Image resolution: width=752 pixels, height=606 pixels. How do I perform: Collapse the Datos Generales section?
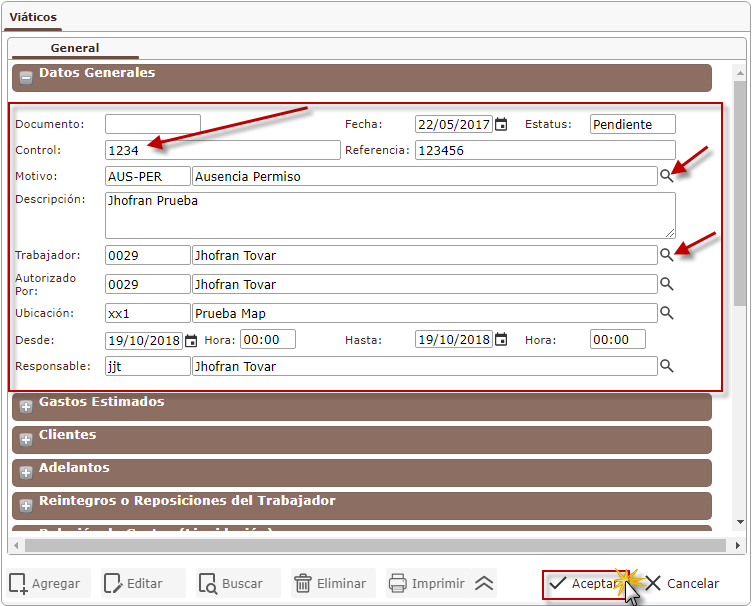[26, 75]
